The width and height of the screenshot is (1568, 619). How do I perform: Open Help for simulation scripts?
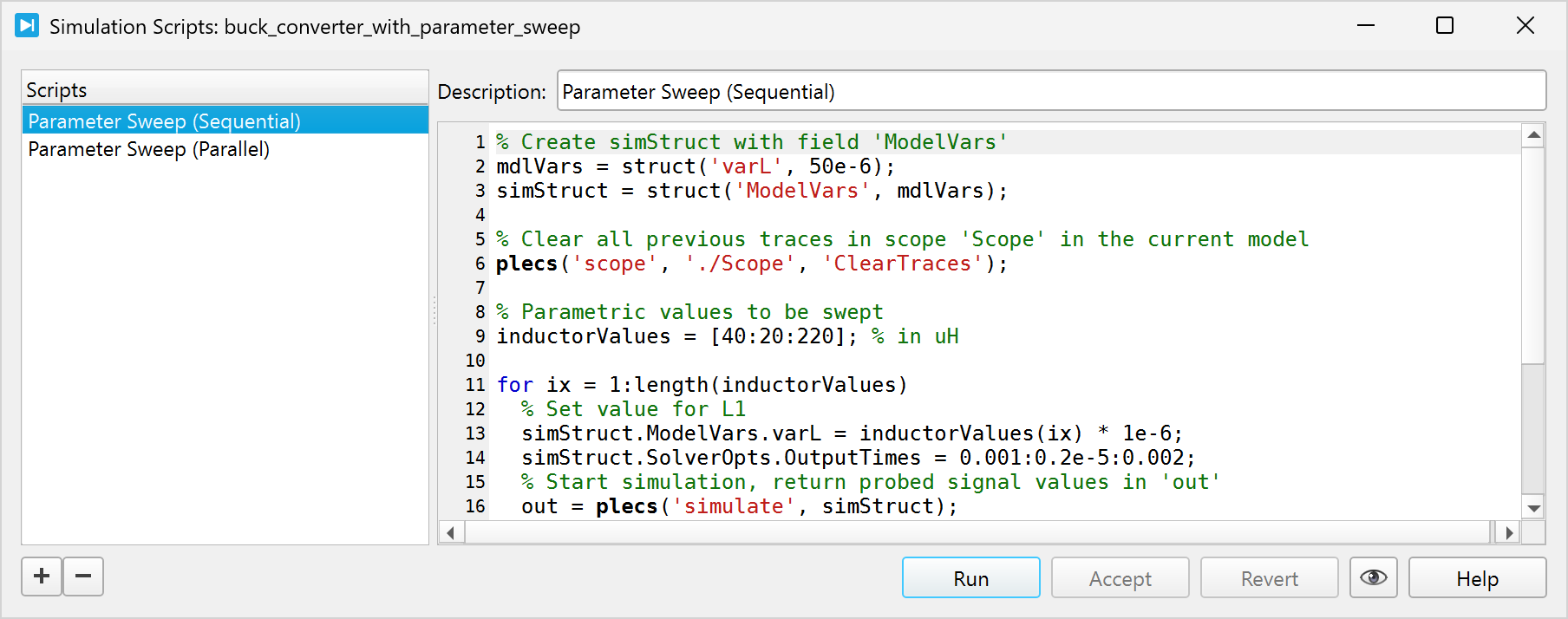[x=1476, y=578]
